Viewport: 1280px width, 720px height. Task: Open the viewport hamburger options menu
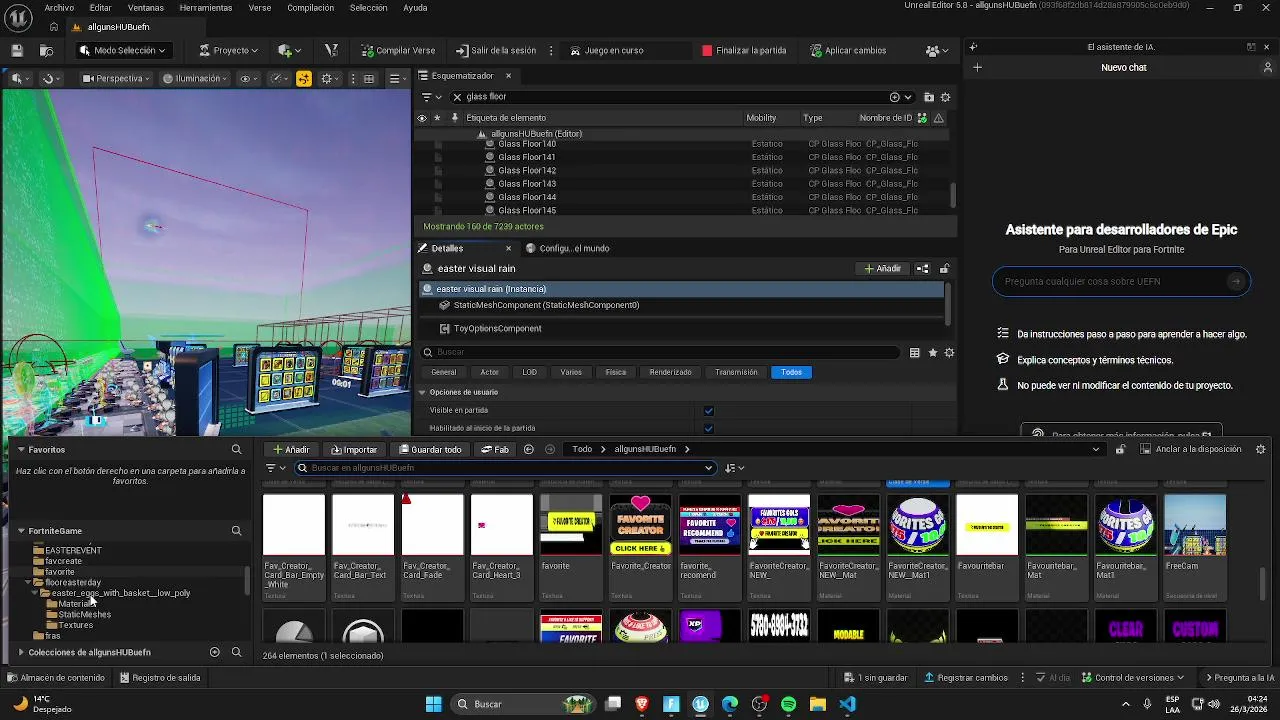(x=396, y=78)
